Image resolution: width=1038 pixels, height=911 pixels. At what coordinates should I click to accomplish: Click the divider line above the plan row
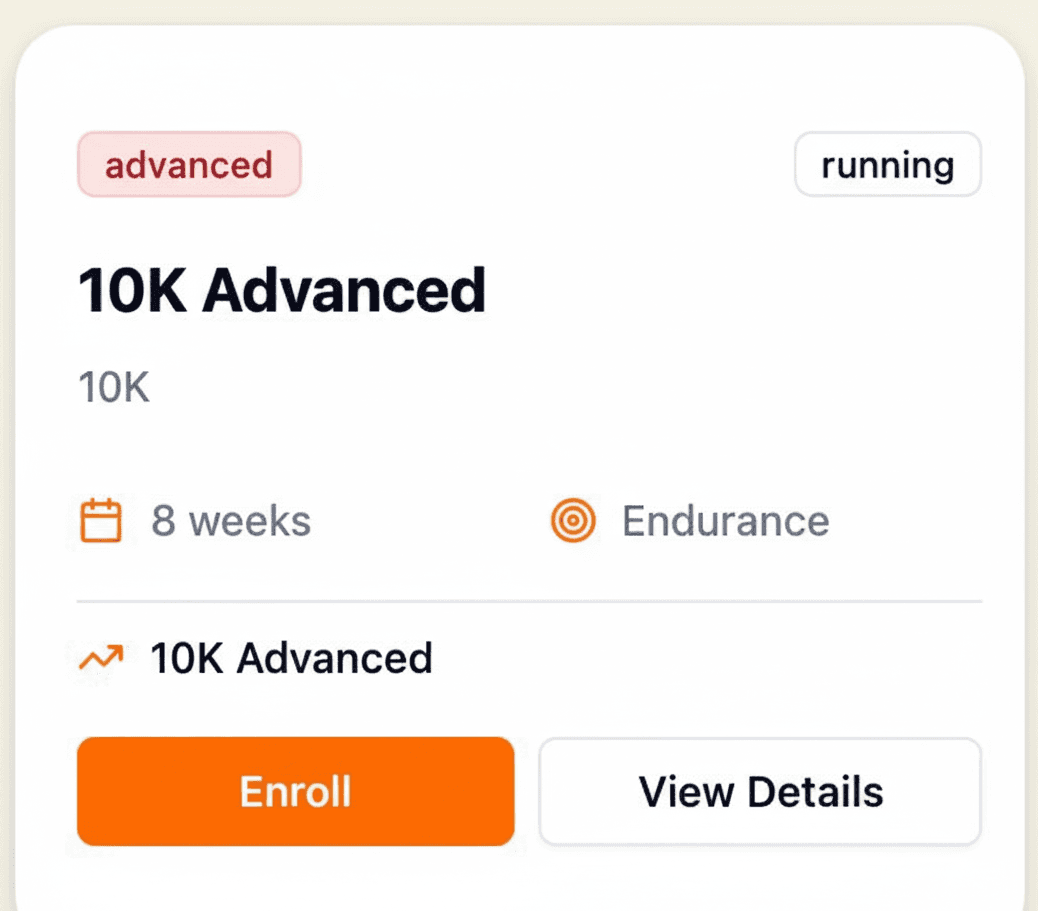click(x=529, y=600)
